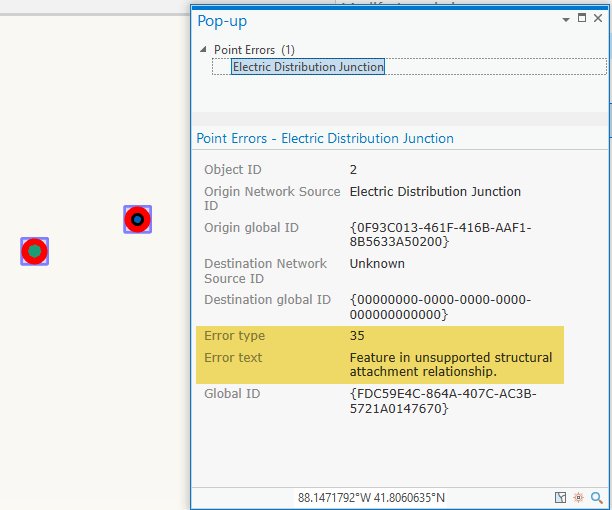Click the Error type value 35
The image size is (612, 510).
[x=357, y=336]
